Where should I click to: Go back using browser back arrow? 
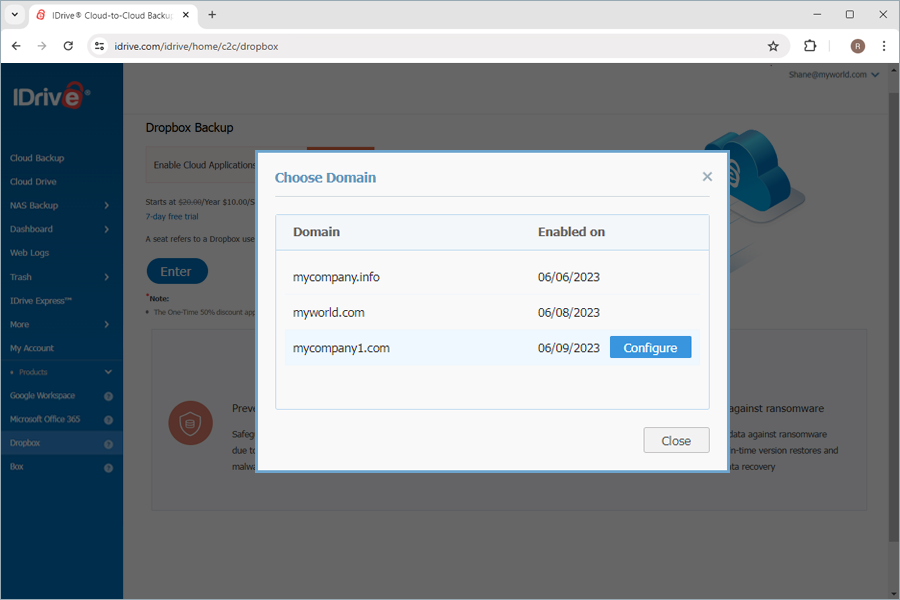point(16,46)
